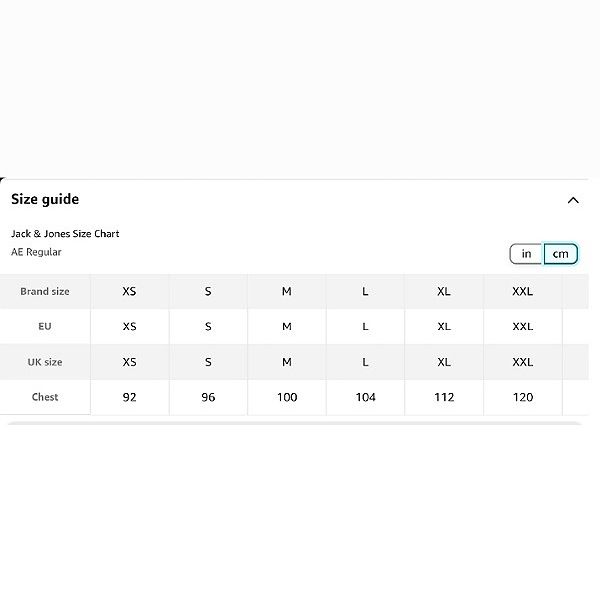Image resolution: width=600 pixels, height=600 pixels.
Task: Click the AE Regular fit label
Action: [36, 252]
